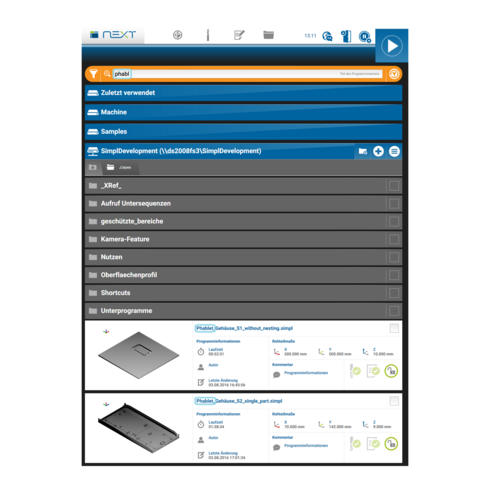
Task: Open Phablet_Gehäuse_S1_without_nesting.simpl program link
Action: 244,328
